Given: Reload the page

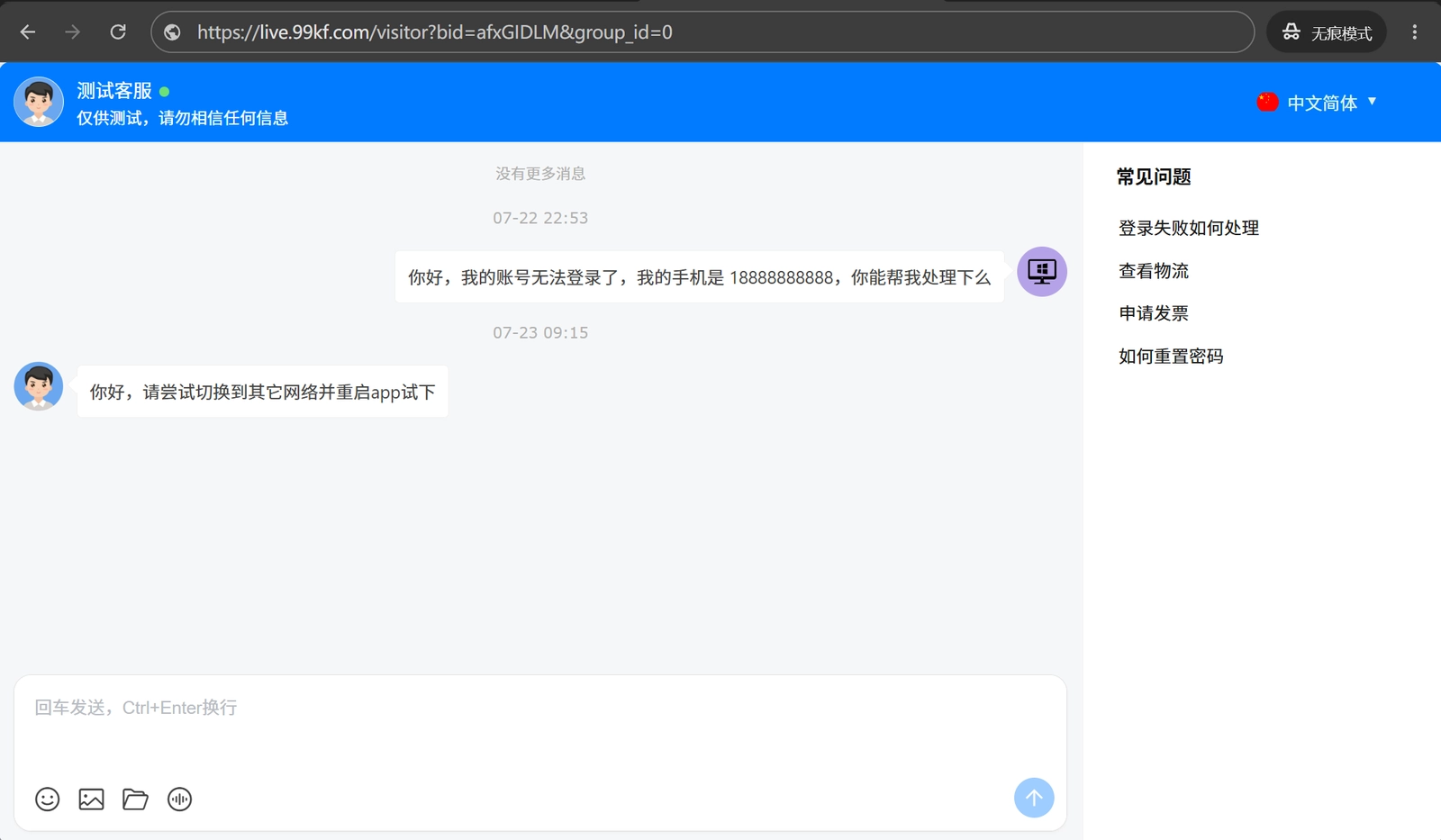Looking at the screenshot, I should point(118,32).
